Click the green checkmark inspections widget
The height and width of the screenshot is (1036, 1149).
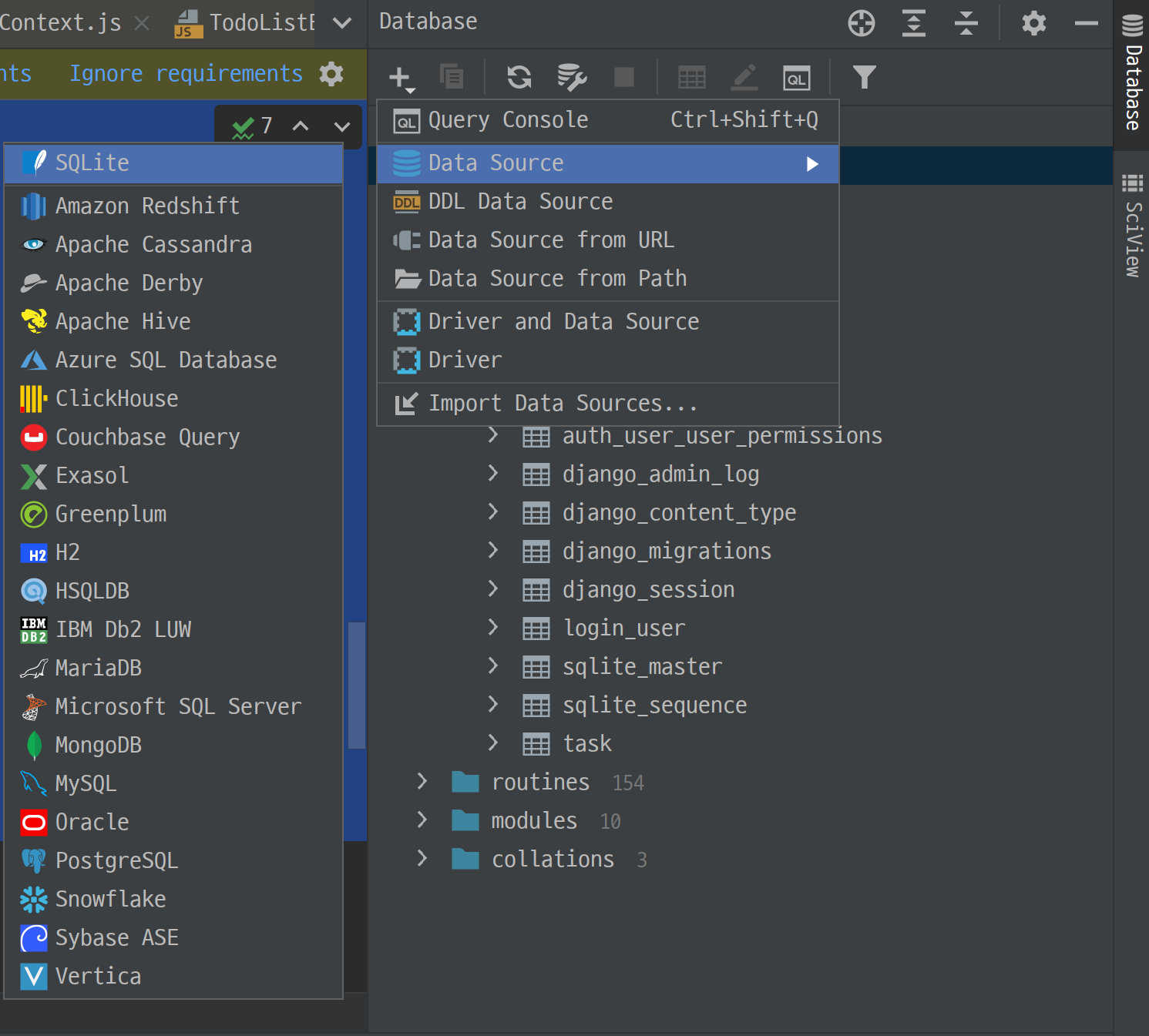click(x=252, y=126)
